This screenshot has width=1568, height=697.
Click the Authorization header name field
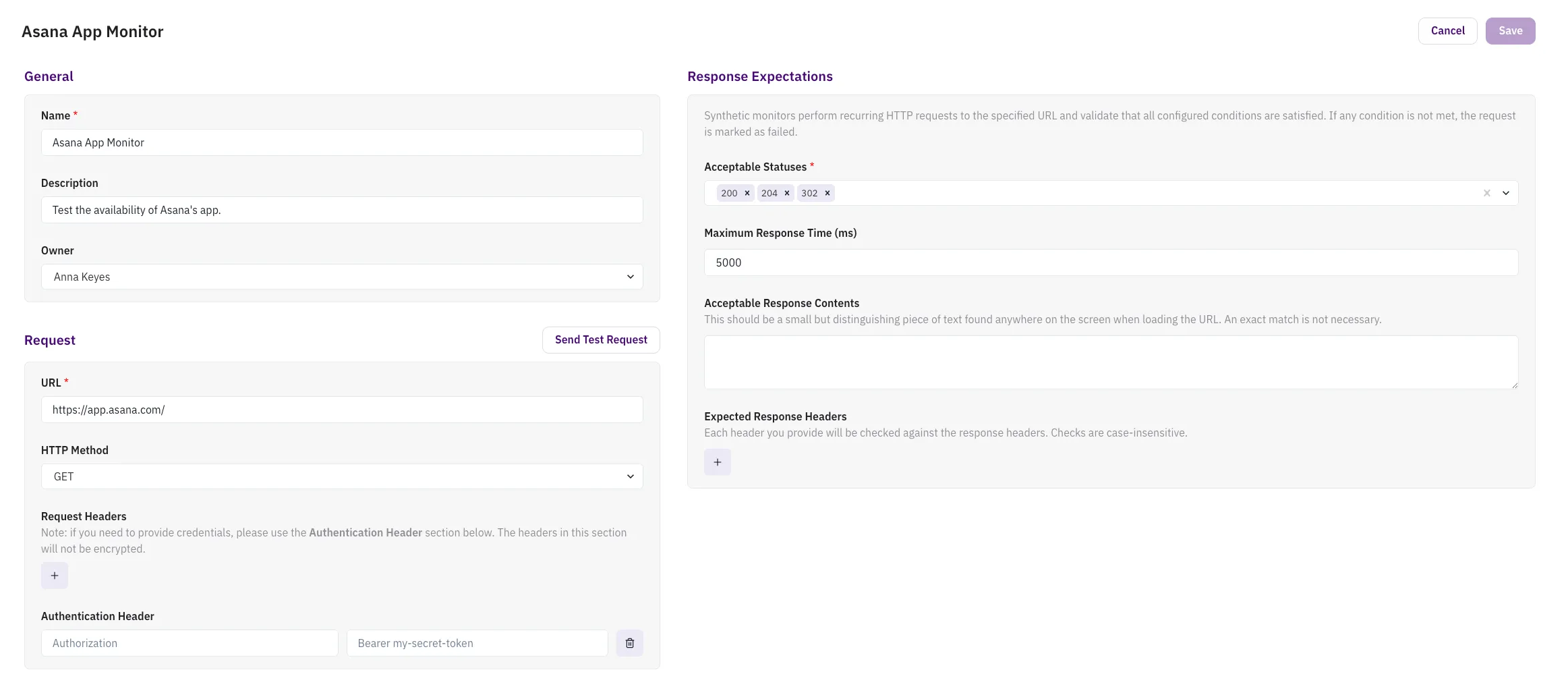point(190,643)
